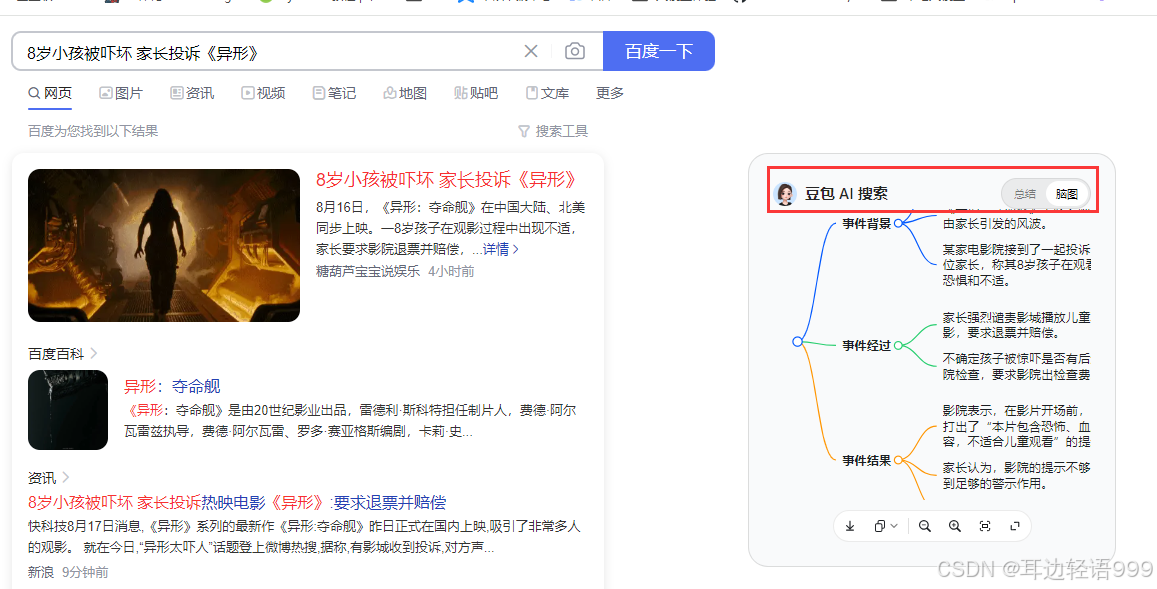Go to the 地图 tab

click(x=405, y=93)
